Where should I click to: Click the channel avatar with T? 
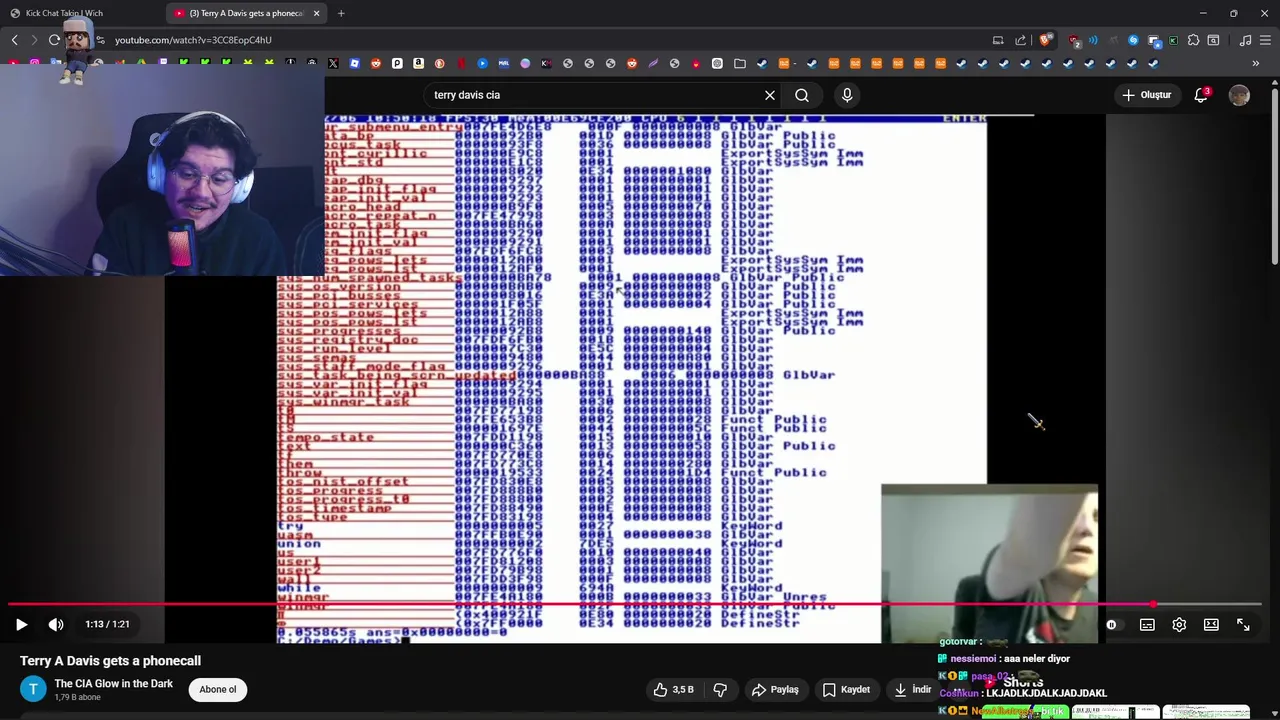(33, 689)
